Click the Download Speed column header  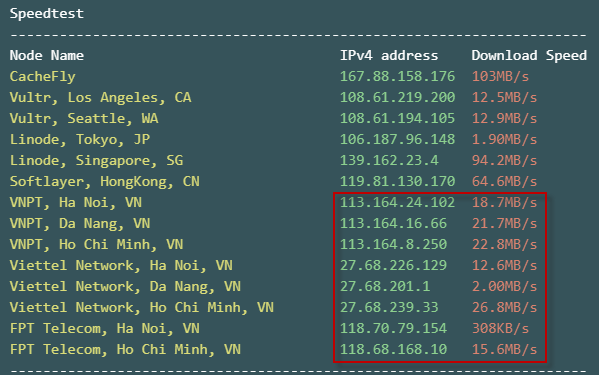pos(529,55)
